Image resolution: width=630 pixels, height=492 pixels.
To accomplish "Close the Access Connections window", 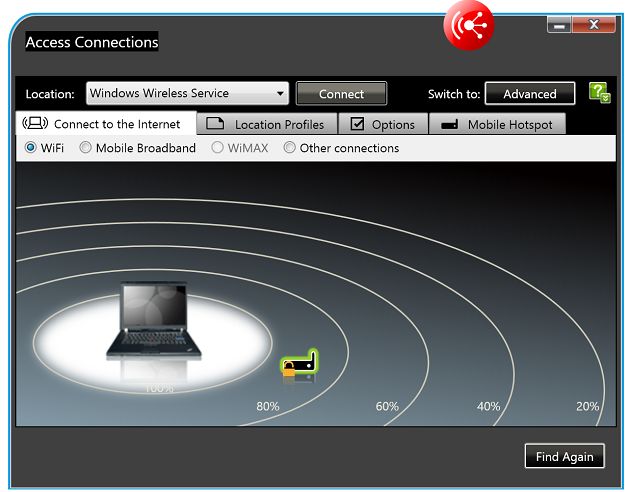I will (593, 25).
